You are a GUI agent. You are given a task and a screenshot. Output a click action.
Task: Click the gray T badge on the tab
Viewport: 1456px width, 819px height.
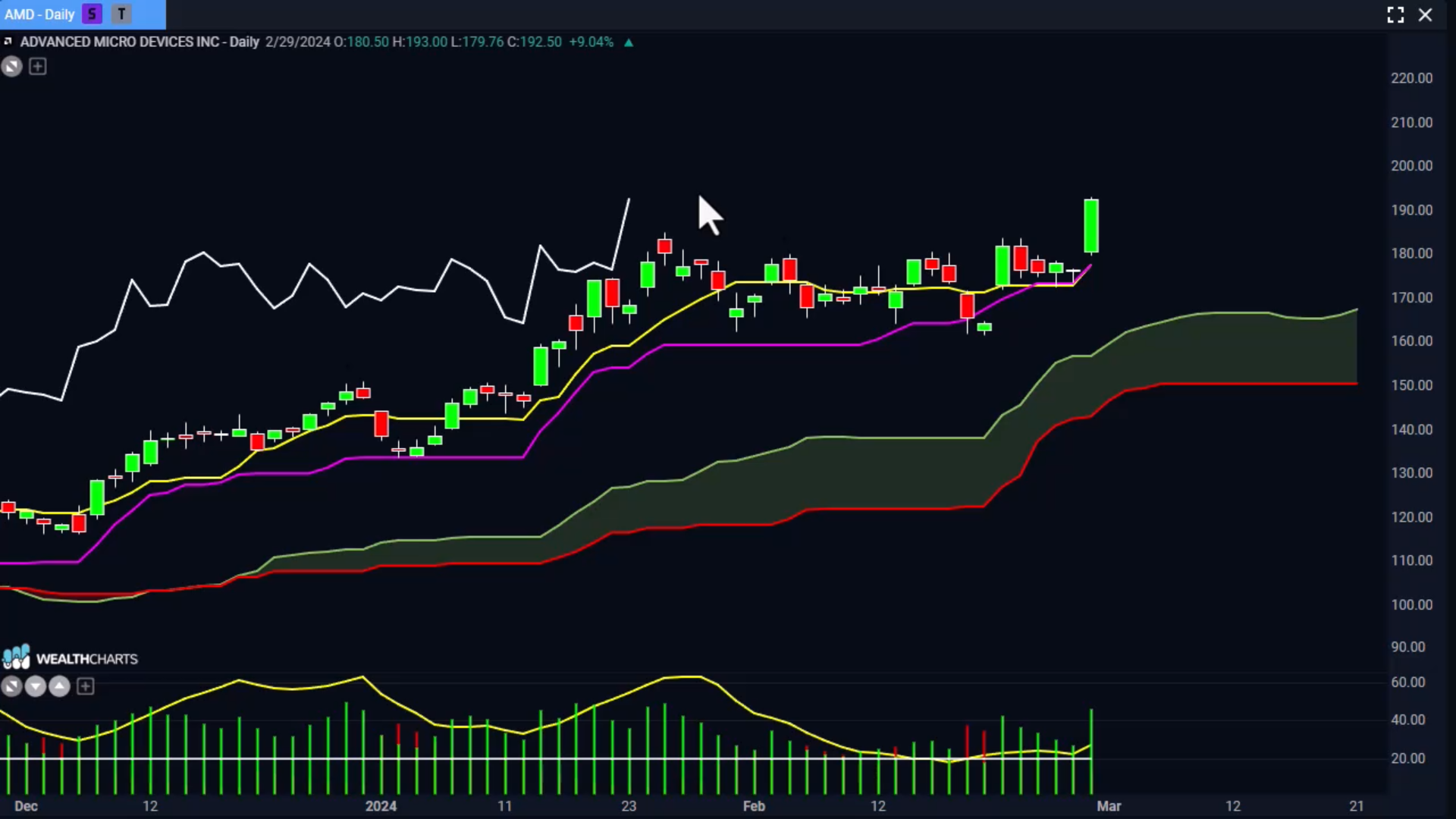(121, 14)
